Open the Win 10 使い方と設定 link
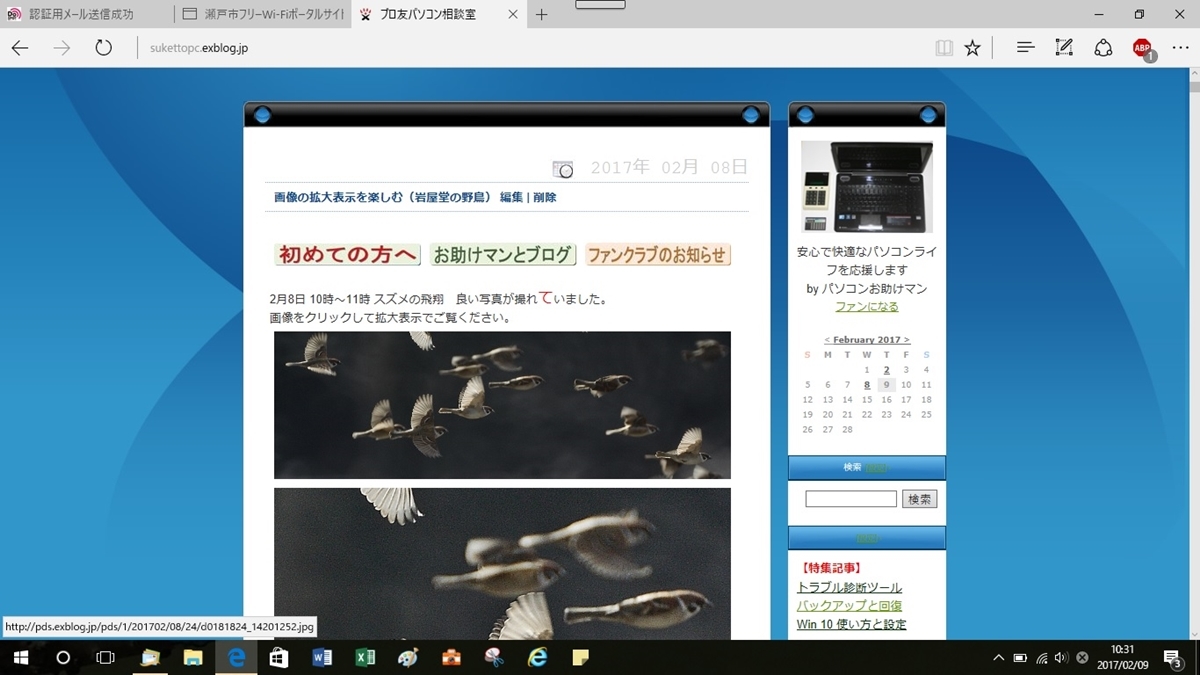Image resolution: width=1200 pixels, height=675 pixels. 852,625
